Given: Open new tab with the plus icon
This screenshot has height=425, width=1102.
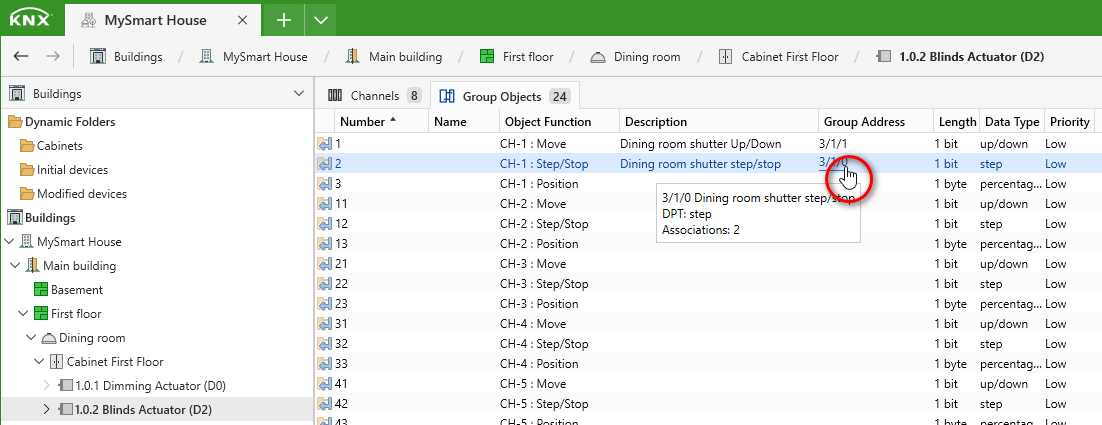Looking at the screenshot, I should pyautogui.click(x=283, y=20).
